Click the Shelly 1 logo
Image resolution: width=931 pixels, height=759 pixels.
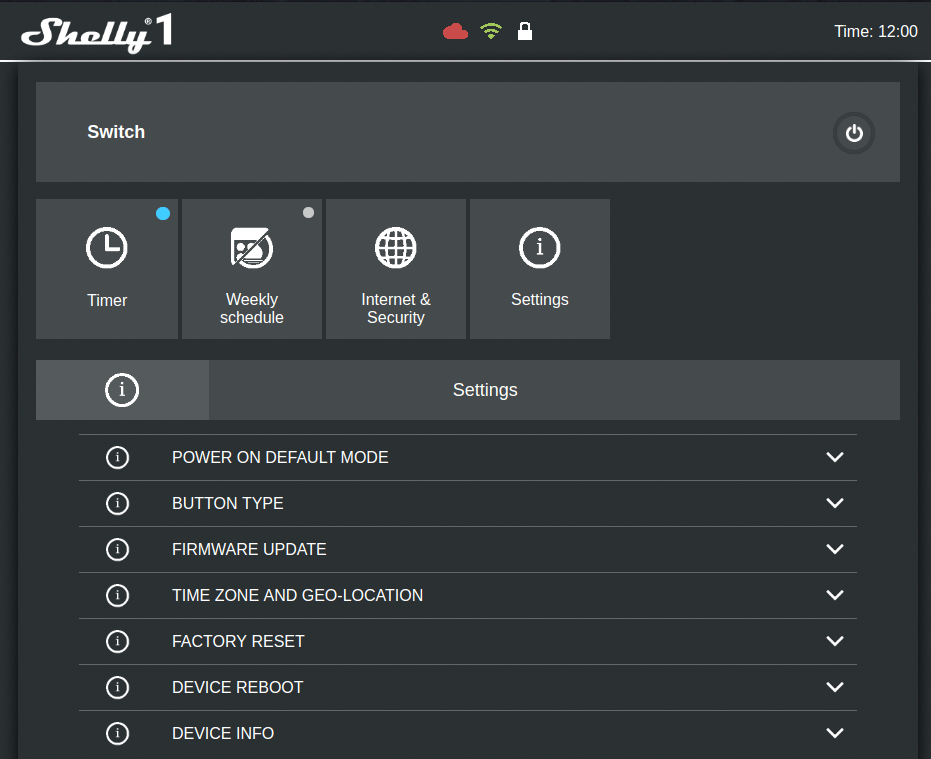(96, 31)
